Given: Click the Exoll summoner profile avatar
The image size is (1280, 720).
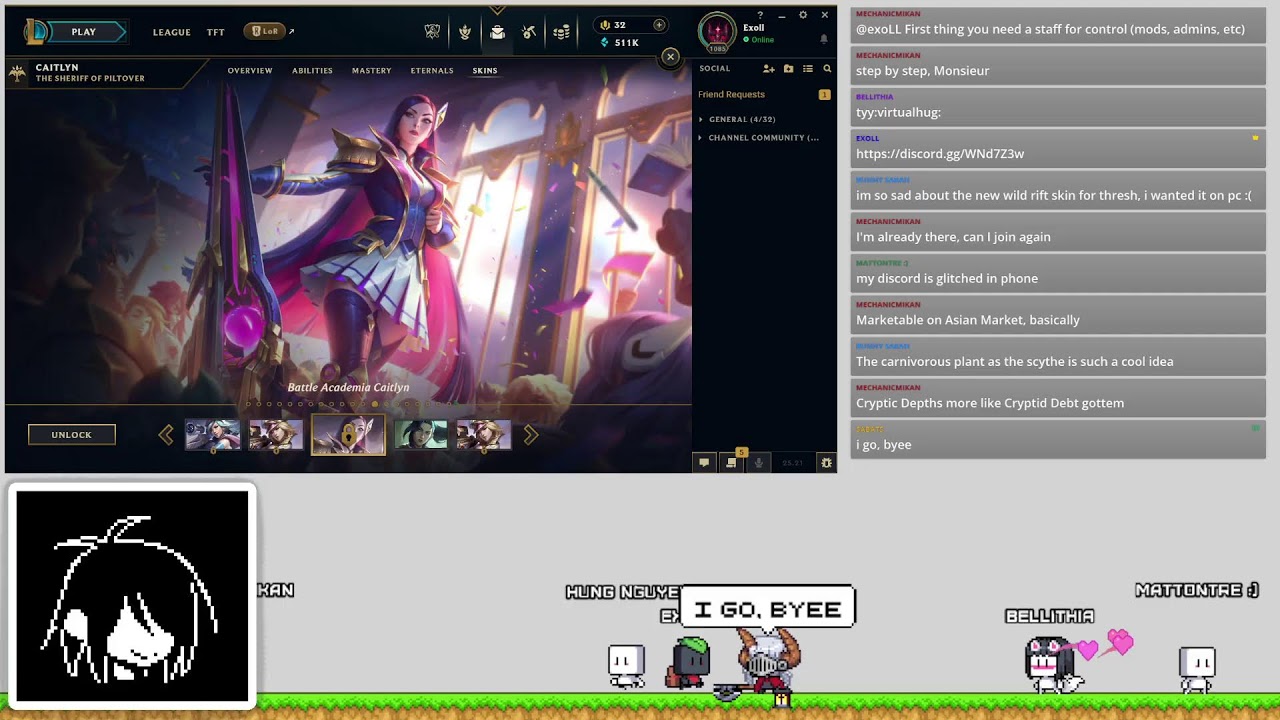Looking at the screenshot, I should (717, 32).
